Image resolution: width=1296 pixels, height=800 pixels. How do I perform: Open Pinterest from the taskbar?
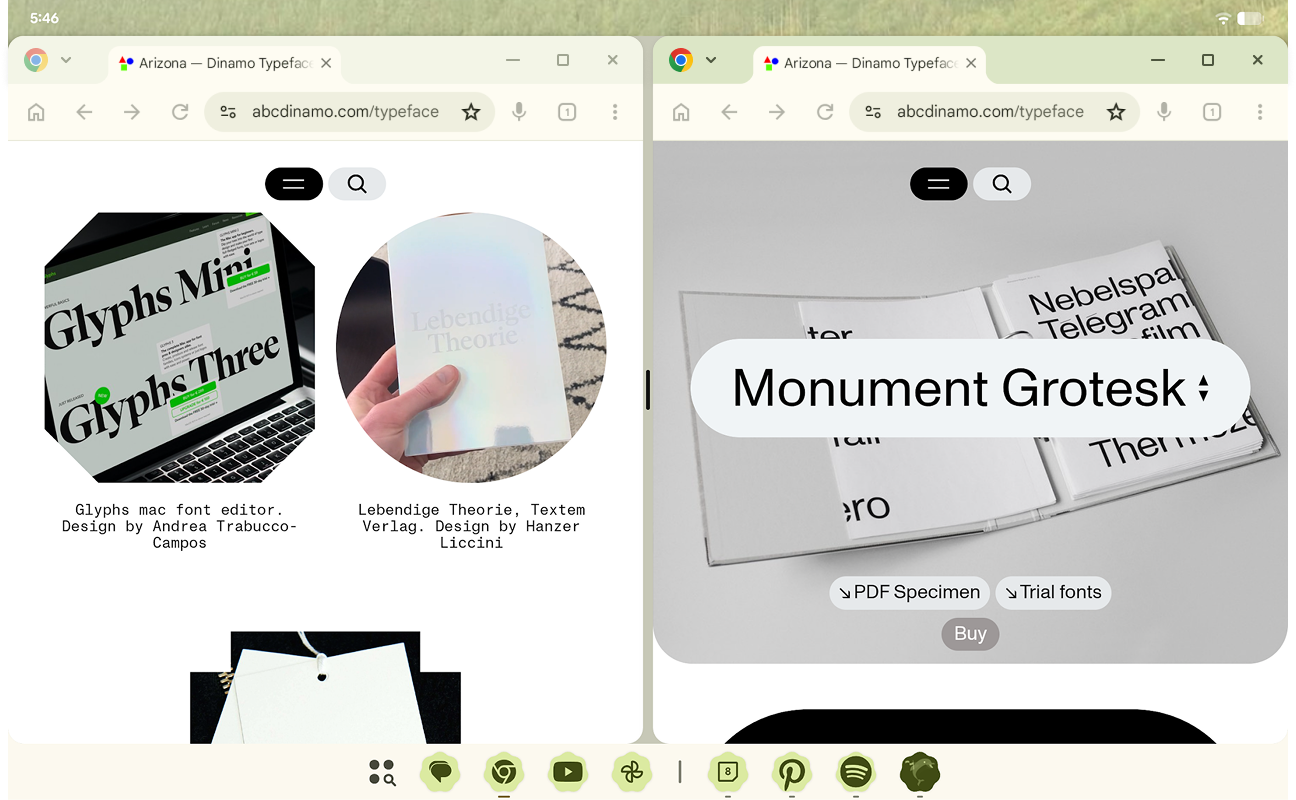tap(792, 772)
